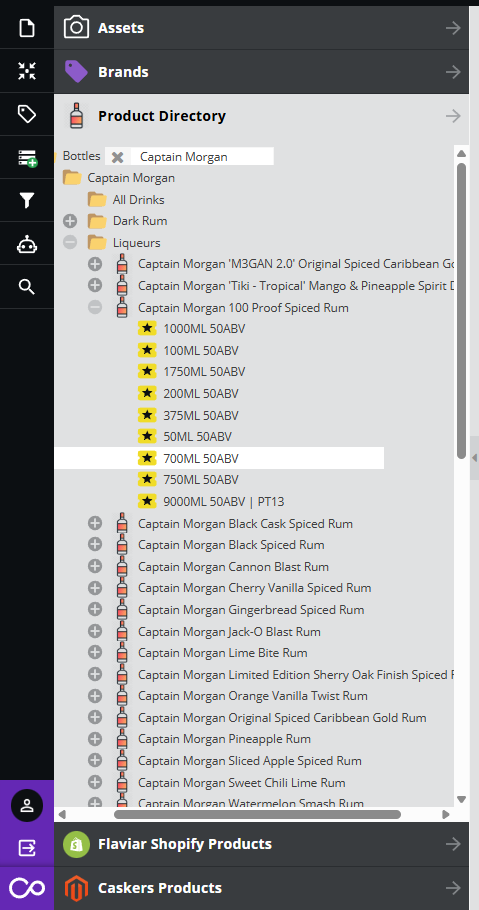Open the Assets panel arrow
479x910 pixels.
tap(453, 28)
